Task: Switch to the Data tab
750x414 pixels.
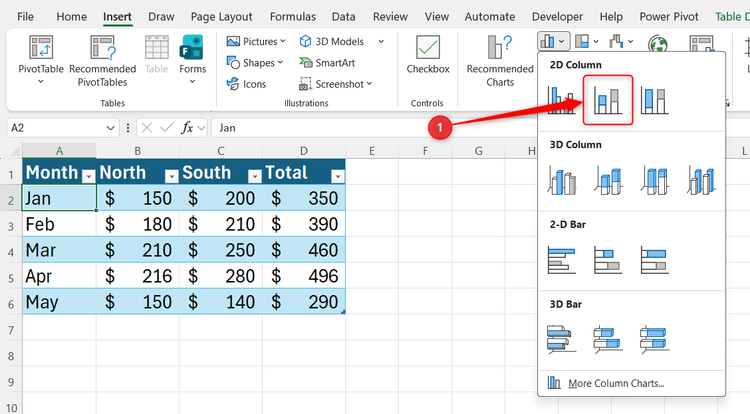Action: [x=343, y=17]
